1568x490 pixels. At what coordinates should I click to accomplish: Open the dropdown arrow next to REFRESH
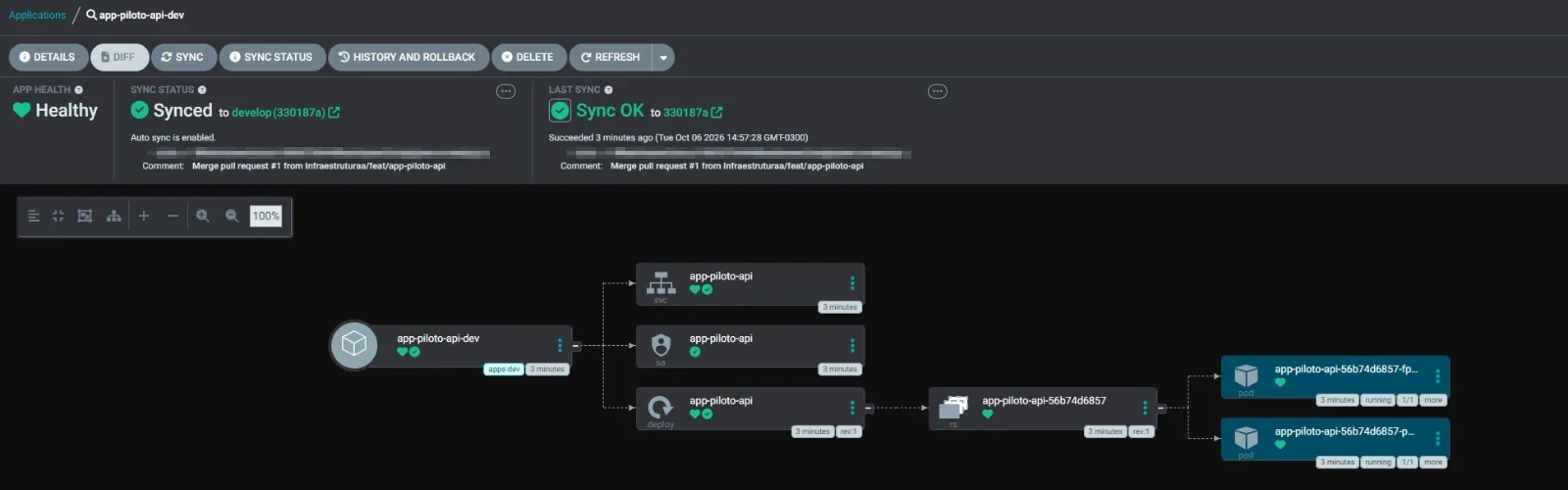663,57
